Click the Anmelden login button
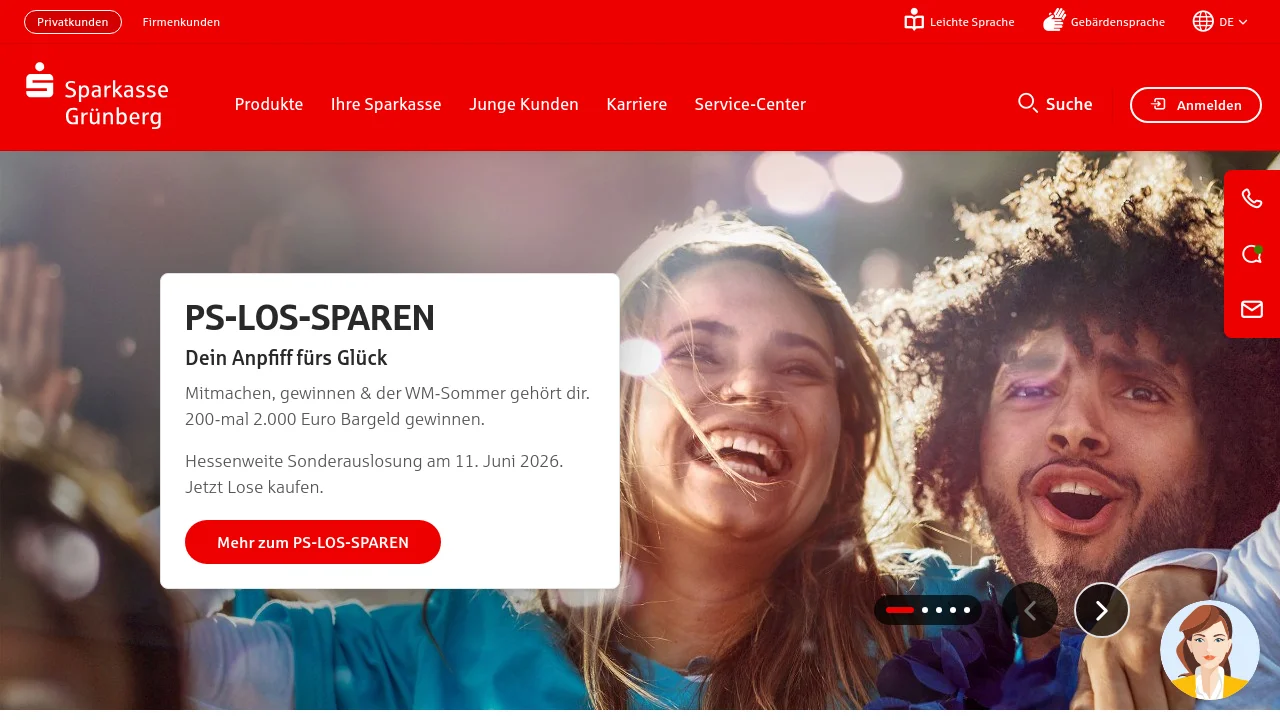The width and height of the screenshot is (1280, 720). pos(1196,105)
